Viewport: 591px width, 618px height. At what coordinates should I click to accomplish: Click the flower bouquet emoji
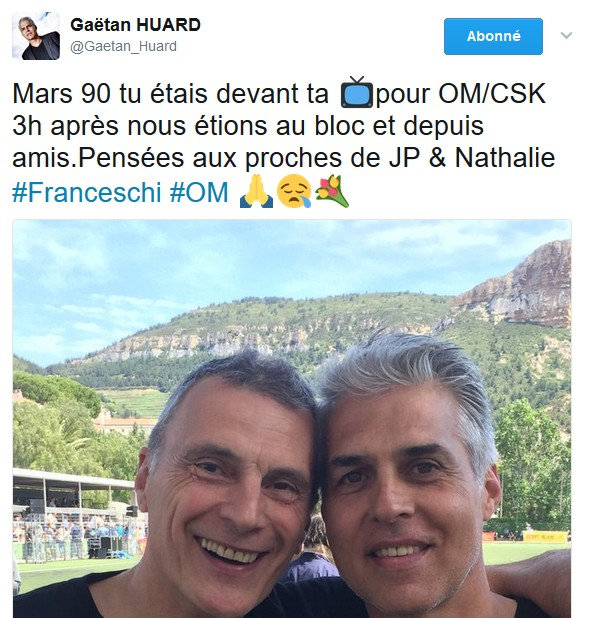point(332,192)
